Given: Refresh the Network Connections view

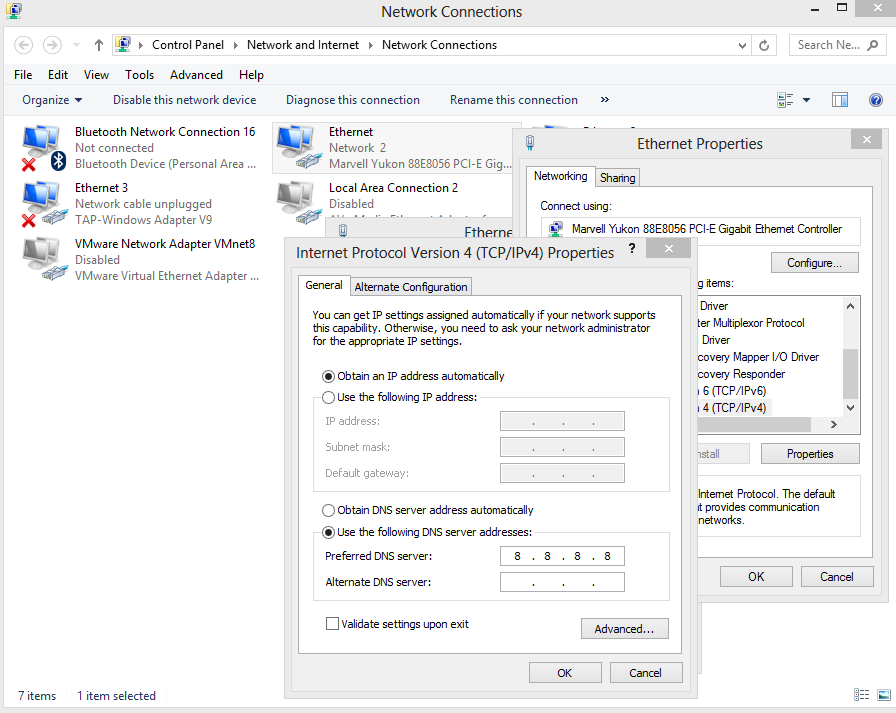Looking at the screenshot, I should click(764, 45).
